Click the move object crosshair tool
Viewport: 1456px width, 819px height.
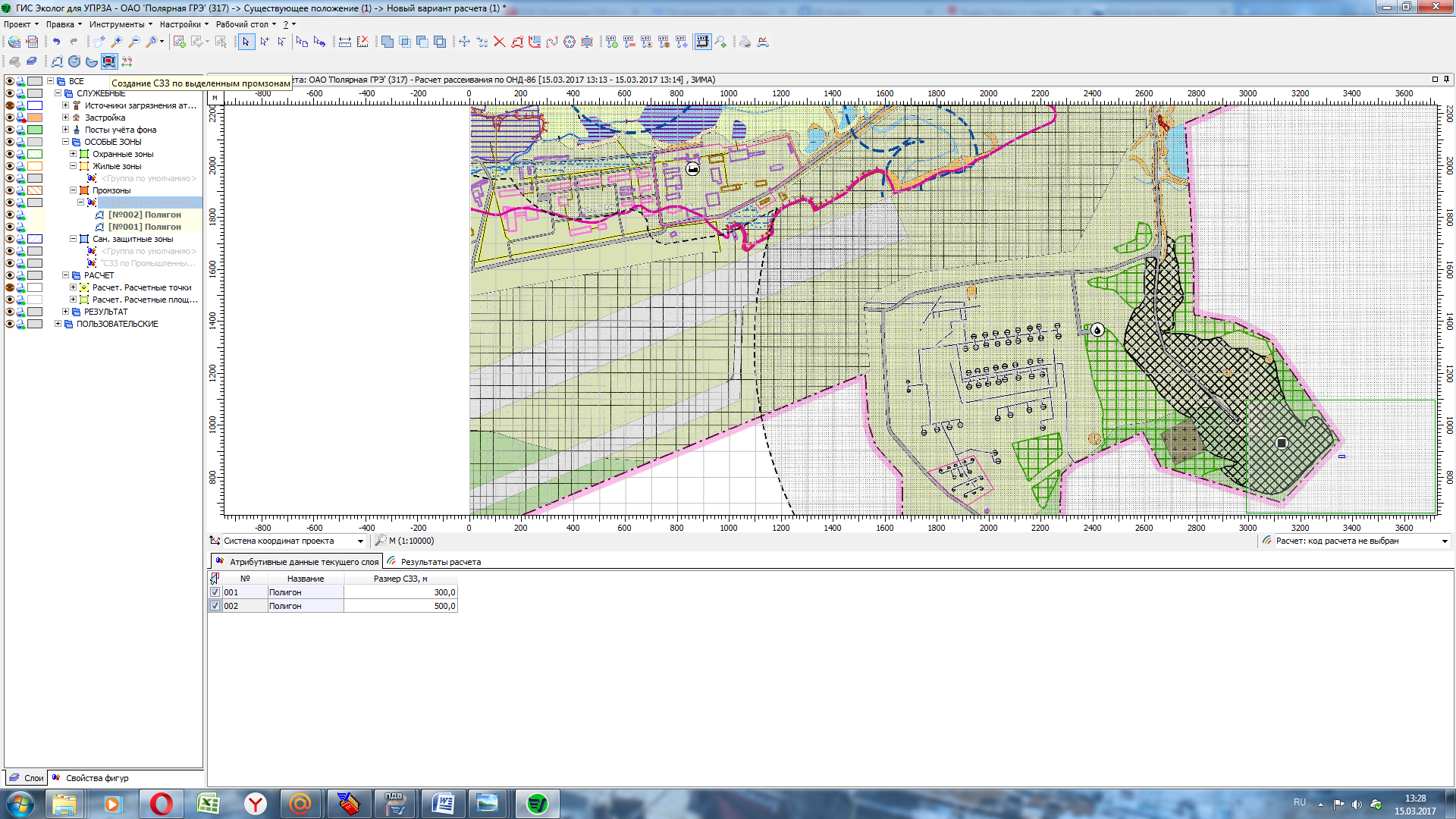464,42
